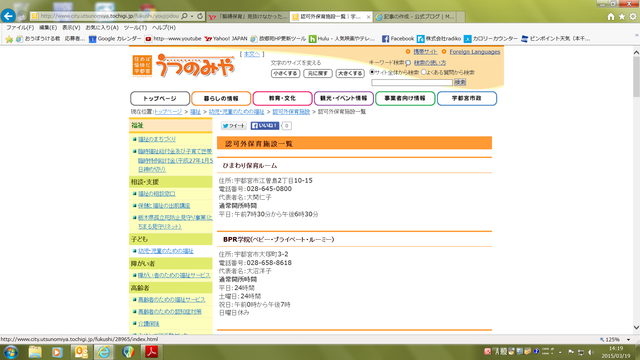
Task: Open the 観光・イベント情報 navigation button
Action: coord(344,98)
